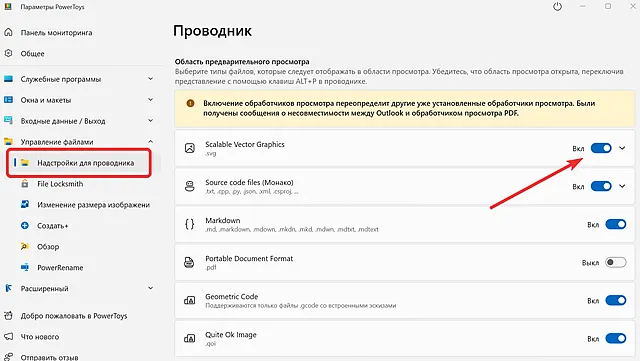
Task: Click the Управление файлами folder icon
Action: 8,142
